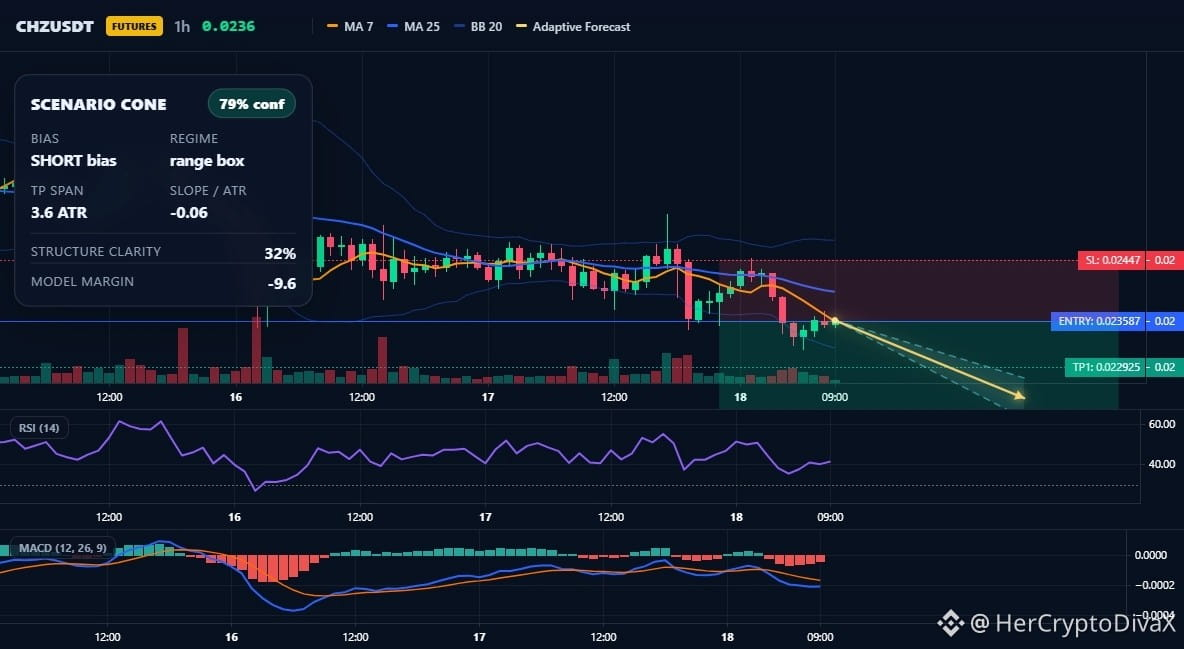Click the MACD (12, 26, 9) indicator label

(x=63, y=548)
